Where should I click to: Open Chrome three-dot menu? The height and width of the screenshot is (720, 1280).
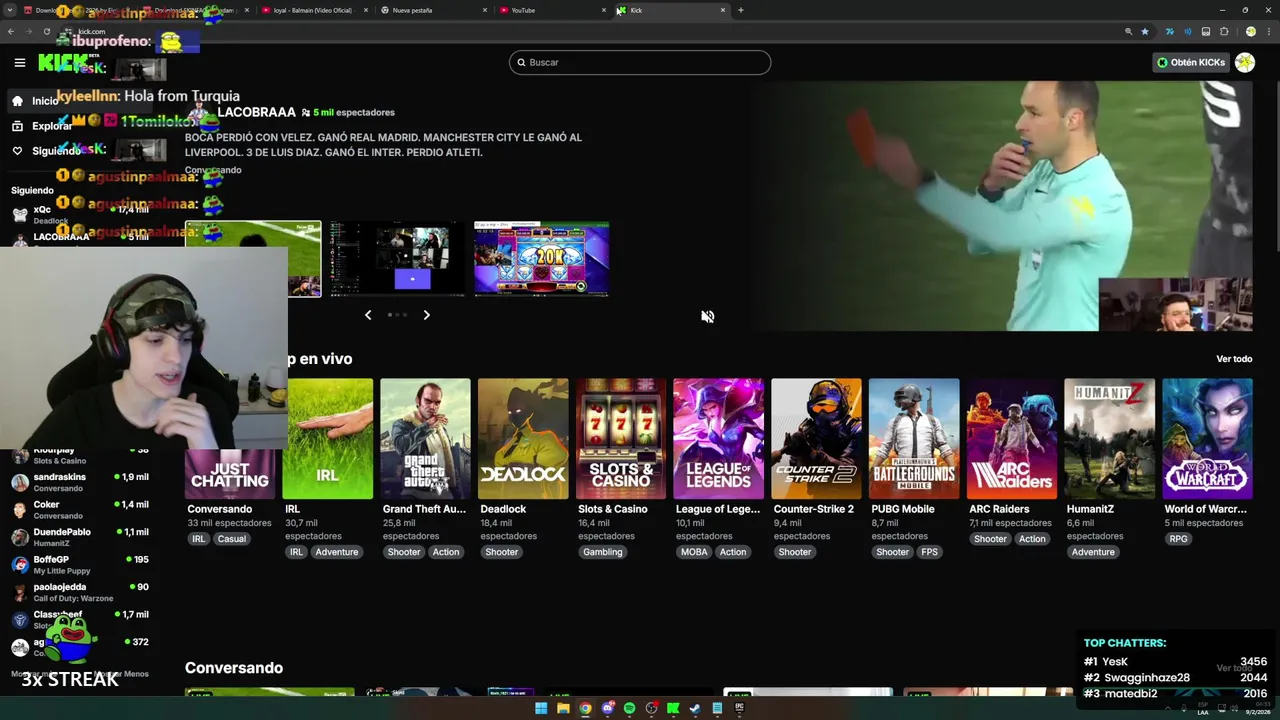(x=1269, y=31)
